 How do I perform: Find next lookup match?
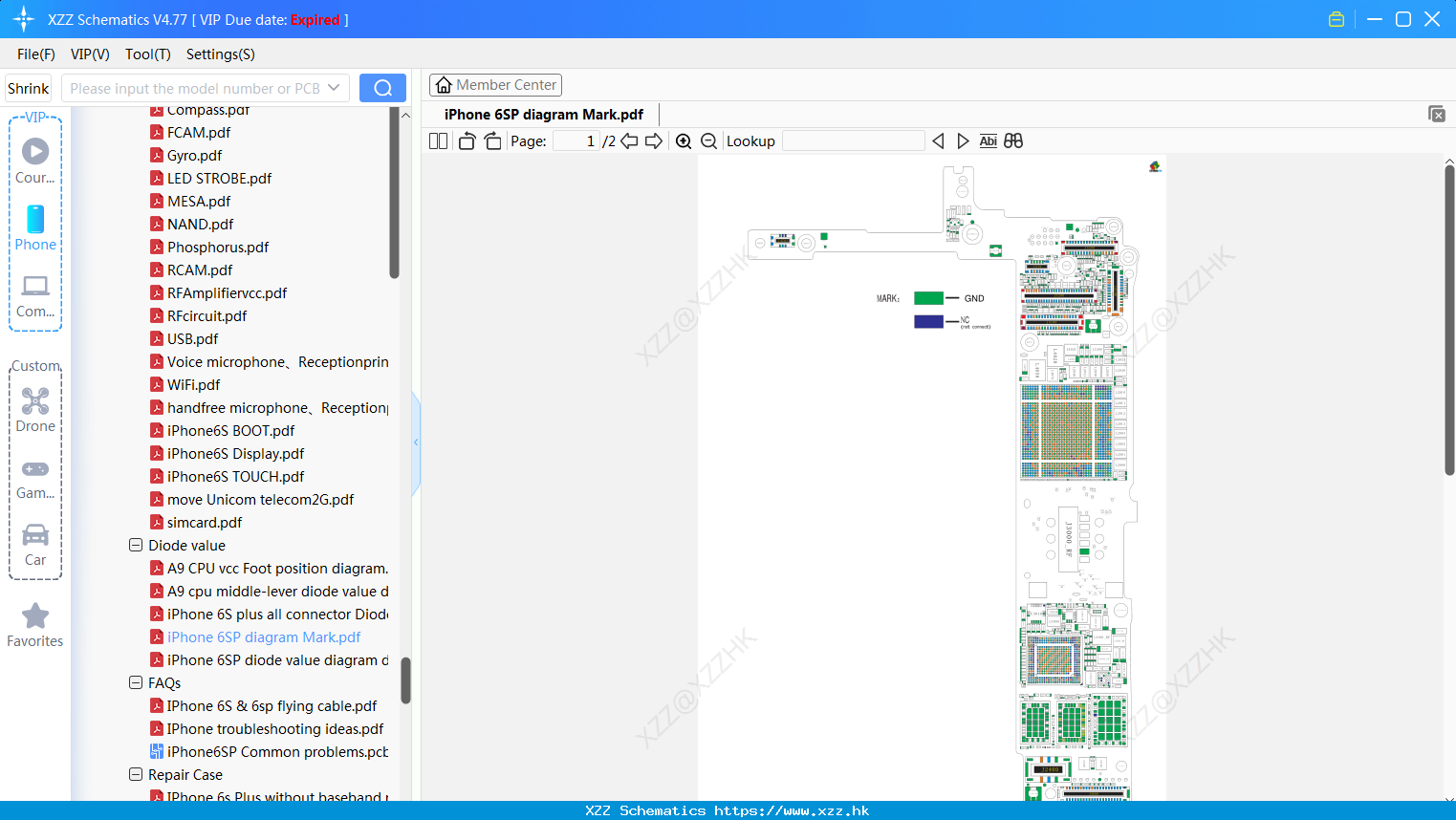[963, 141]
